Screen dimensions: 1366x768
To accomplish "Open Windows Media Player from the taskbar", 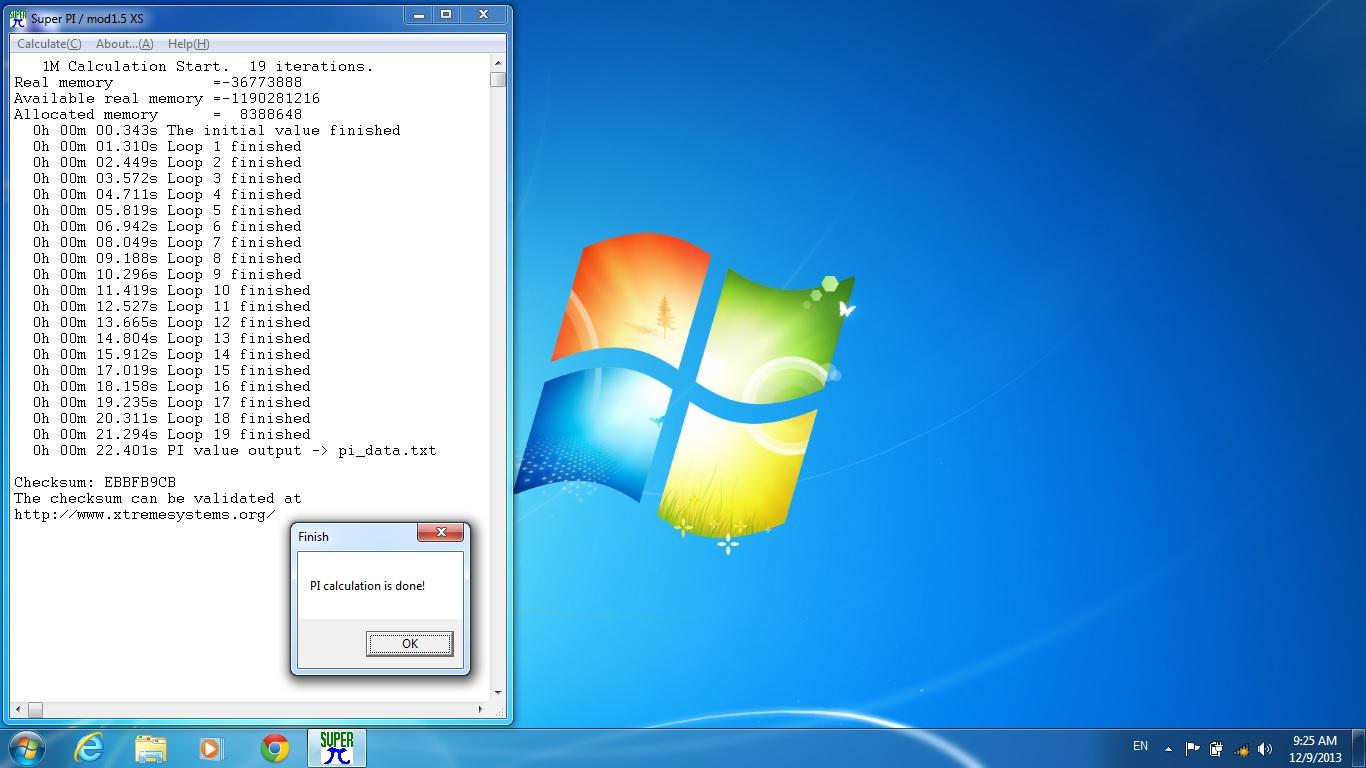I will pos(212,748).
